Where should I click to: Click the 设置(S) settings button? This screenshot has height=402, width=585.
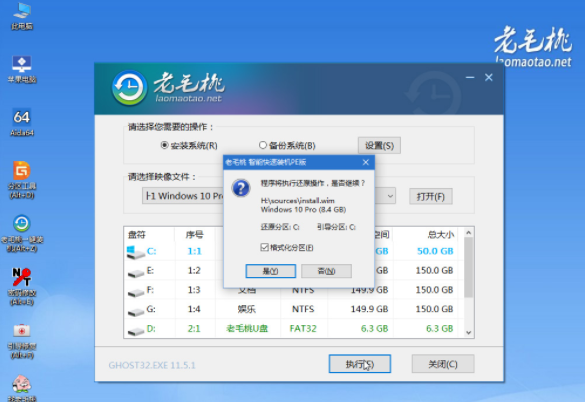[379, 145]
